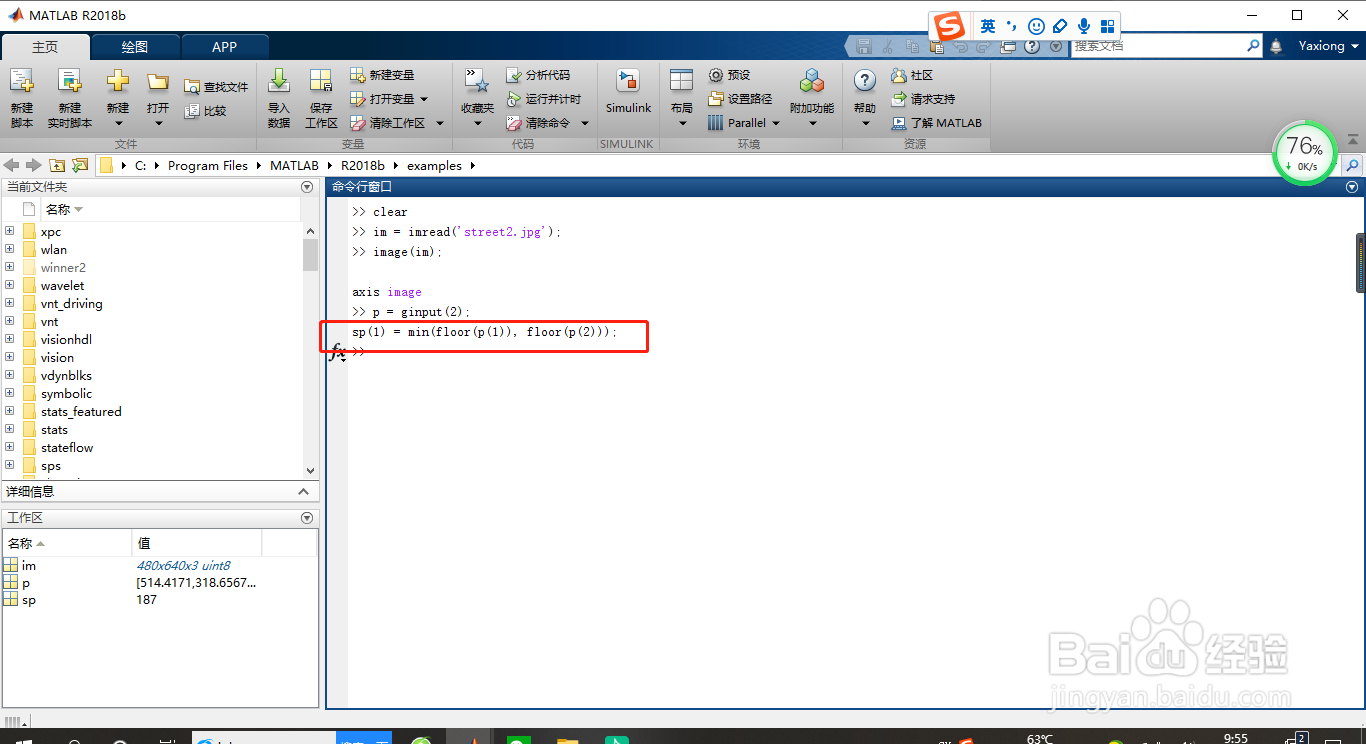Click the New Live Script (新建实时脚本) icon
Viewport: 1366px width, 744px height.
tap(69, 98)
